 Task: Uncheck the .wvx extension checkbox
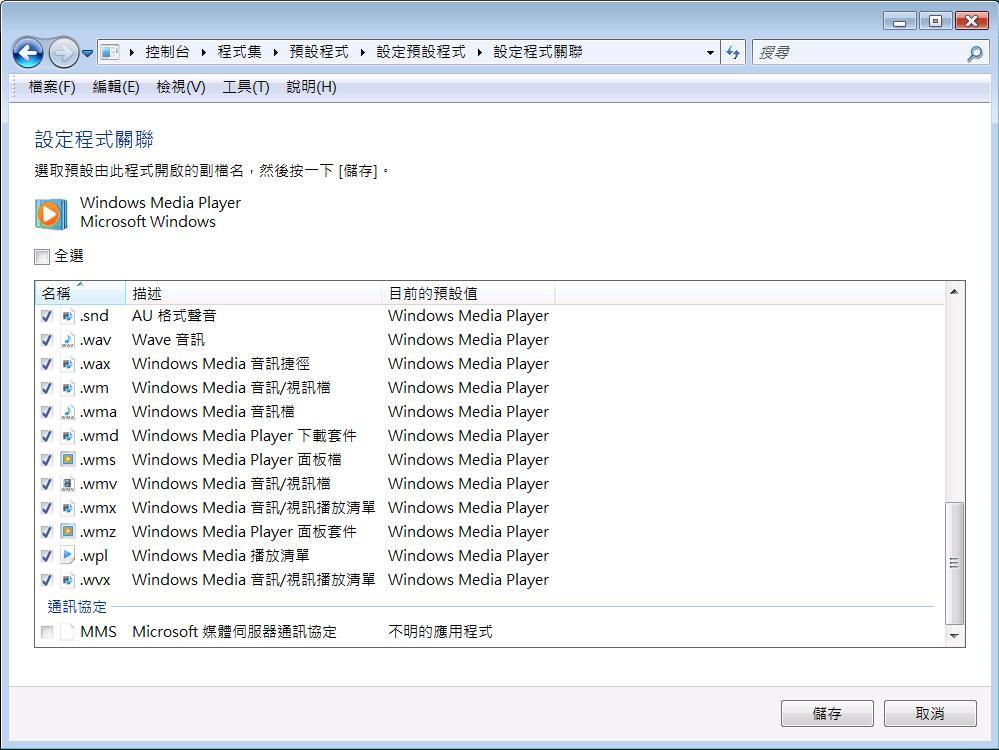pos(47,581)
